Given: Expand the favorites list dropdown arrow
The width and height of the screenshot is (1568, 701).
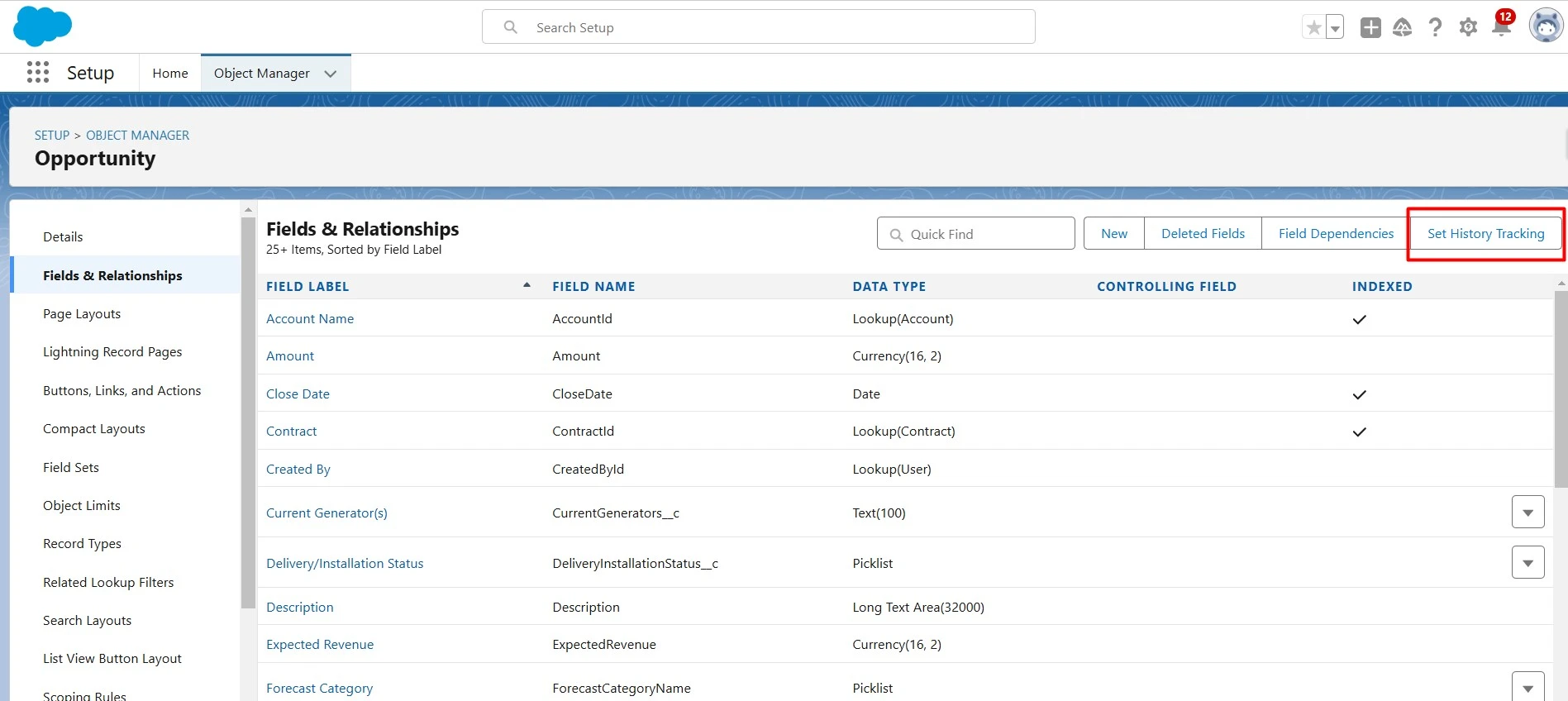Looking at the screenshot, I should [x=1334, y=28].
